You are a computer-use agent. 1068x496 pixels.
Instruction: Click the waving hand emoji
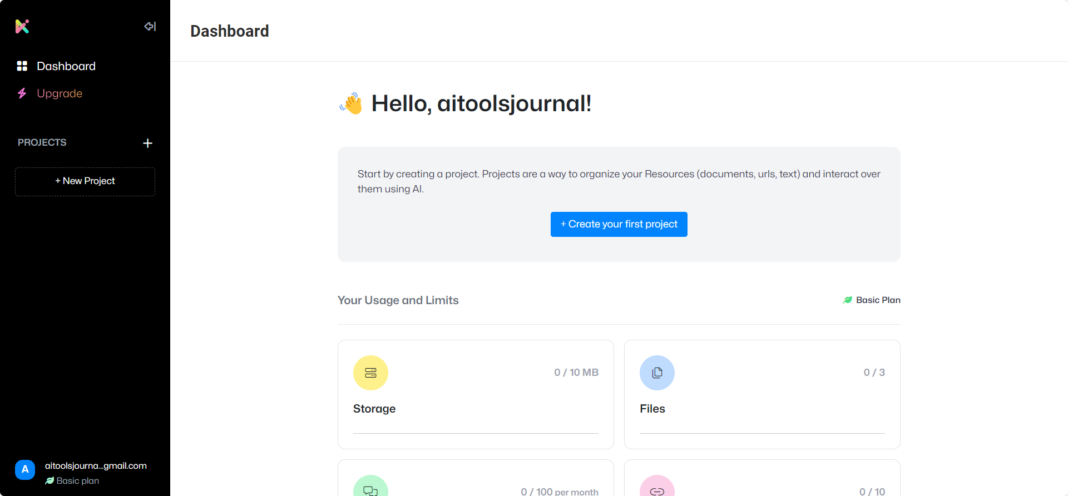[x=351, y=104]
